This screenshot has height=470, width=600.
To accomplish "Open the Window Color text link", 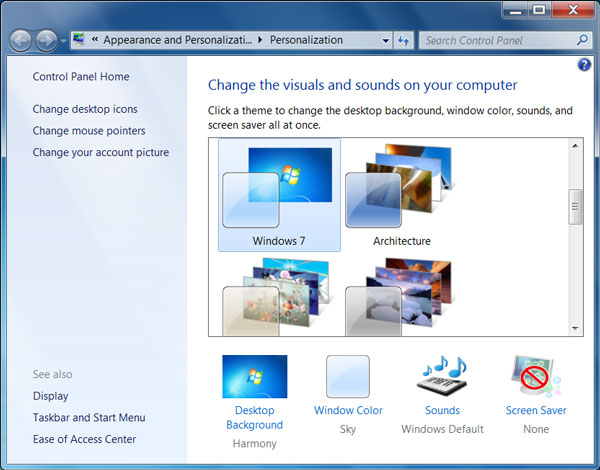I will pos(348,410).
